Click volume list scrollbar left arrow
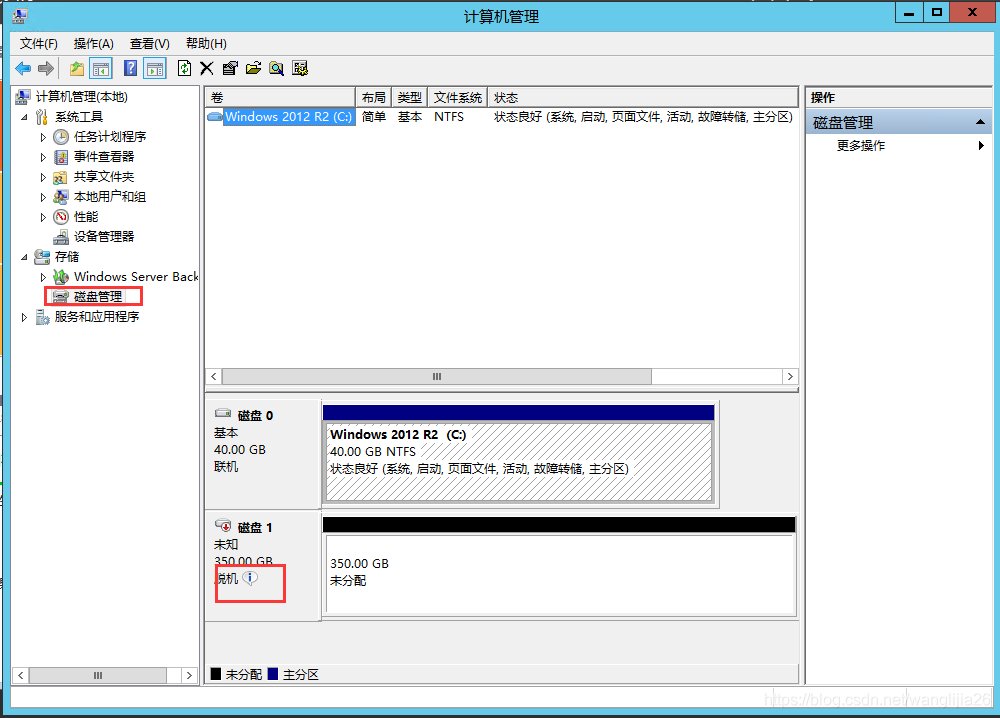This screenshot has height=718, width=1000. coord(214,376)
